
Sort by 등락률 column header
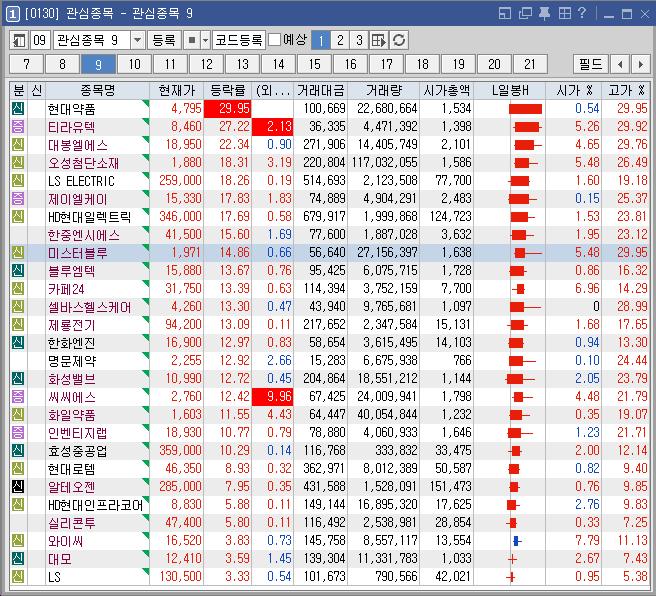point(228,90)
